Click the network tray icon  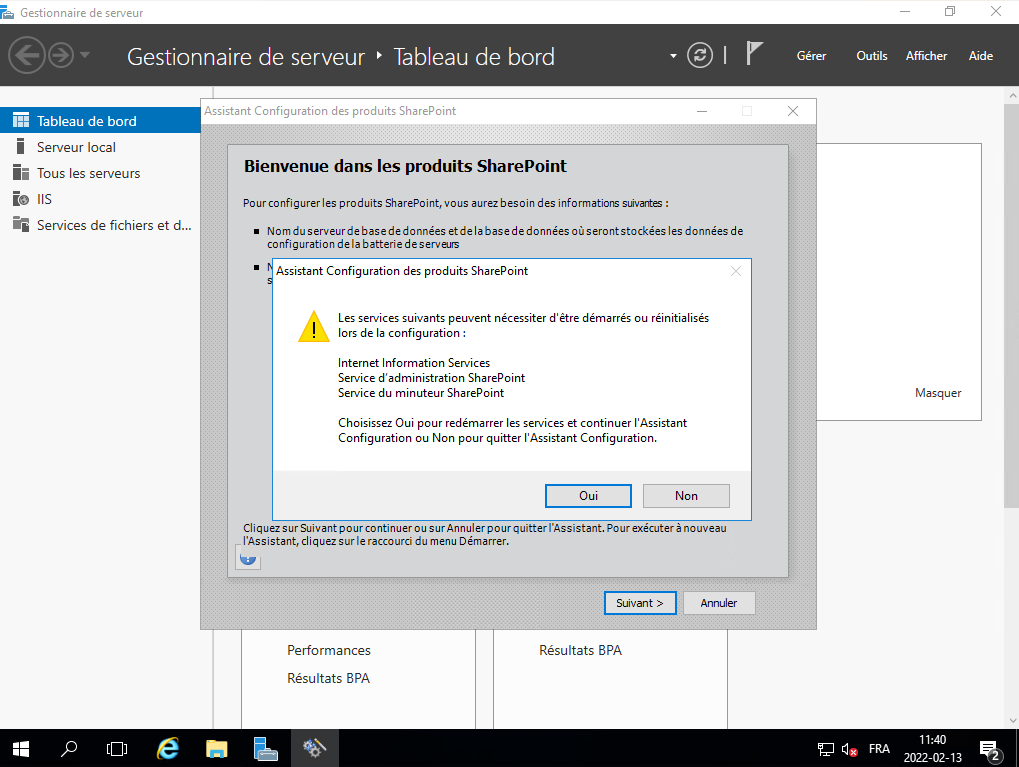(x=825, y=749)
